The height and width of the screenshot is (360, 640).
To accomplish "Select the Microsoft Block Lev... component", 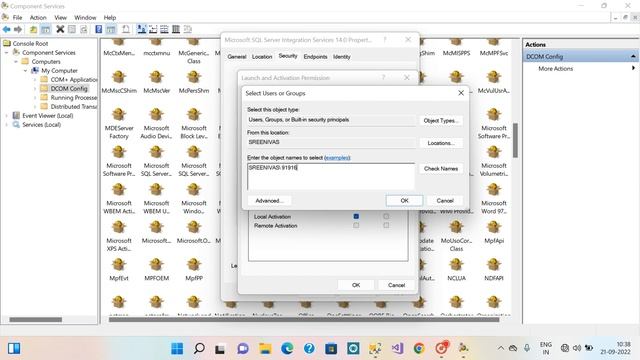I will pyautogui.click(x=194, y=123).
